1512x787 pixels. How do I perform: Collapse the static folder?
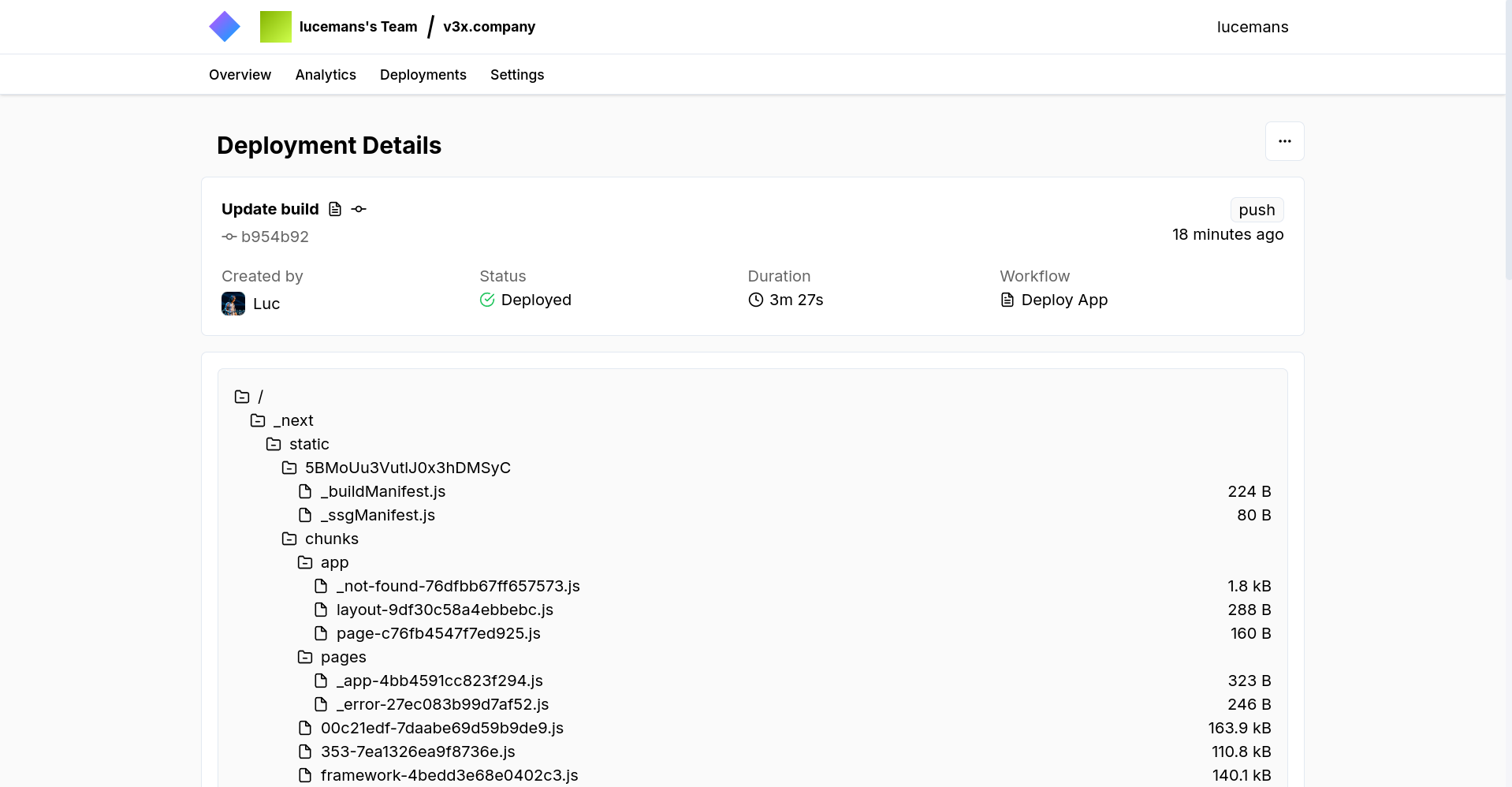tap(274, 444)
